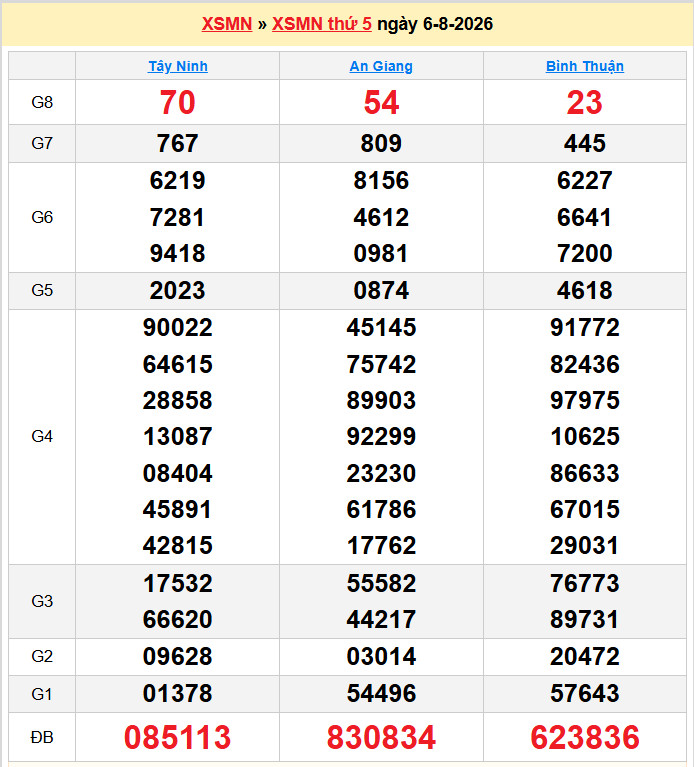694x767 pixels.
Task: Select G6 number 7281
Action: tap(178, 217)
